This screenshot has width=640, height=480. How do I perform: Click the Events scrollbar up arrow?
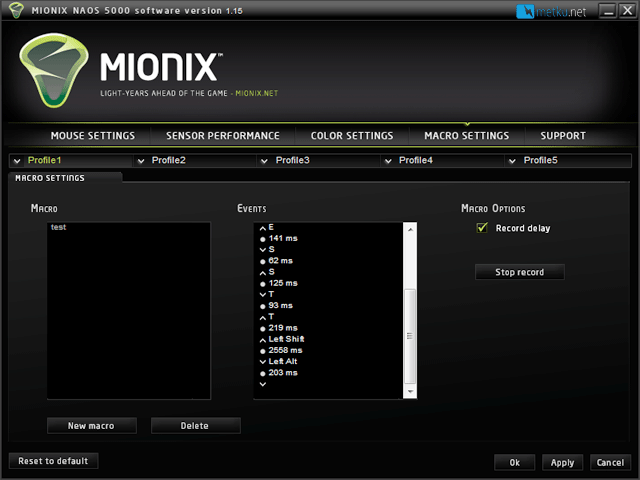410,230
